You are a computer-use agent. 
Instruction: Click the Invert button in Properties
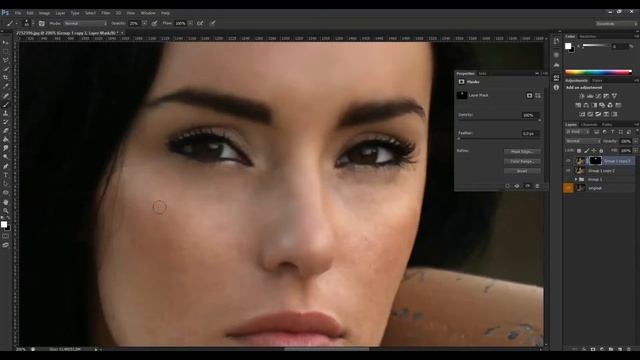click(522, 171)
